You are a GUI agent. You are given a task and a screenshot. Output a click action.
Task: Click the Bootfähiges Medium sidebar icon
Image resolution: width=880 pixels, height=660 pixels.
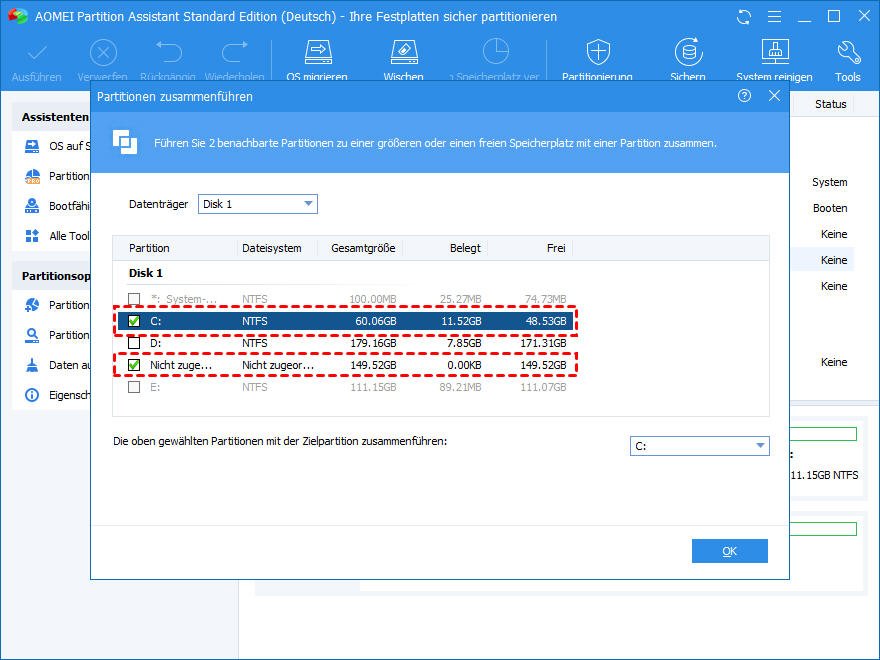(x=32, y=206)
